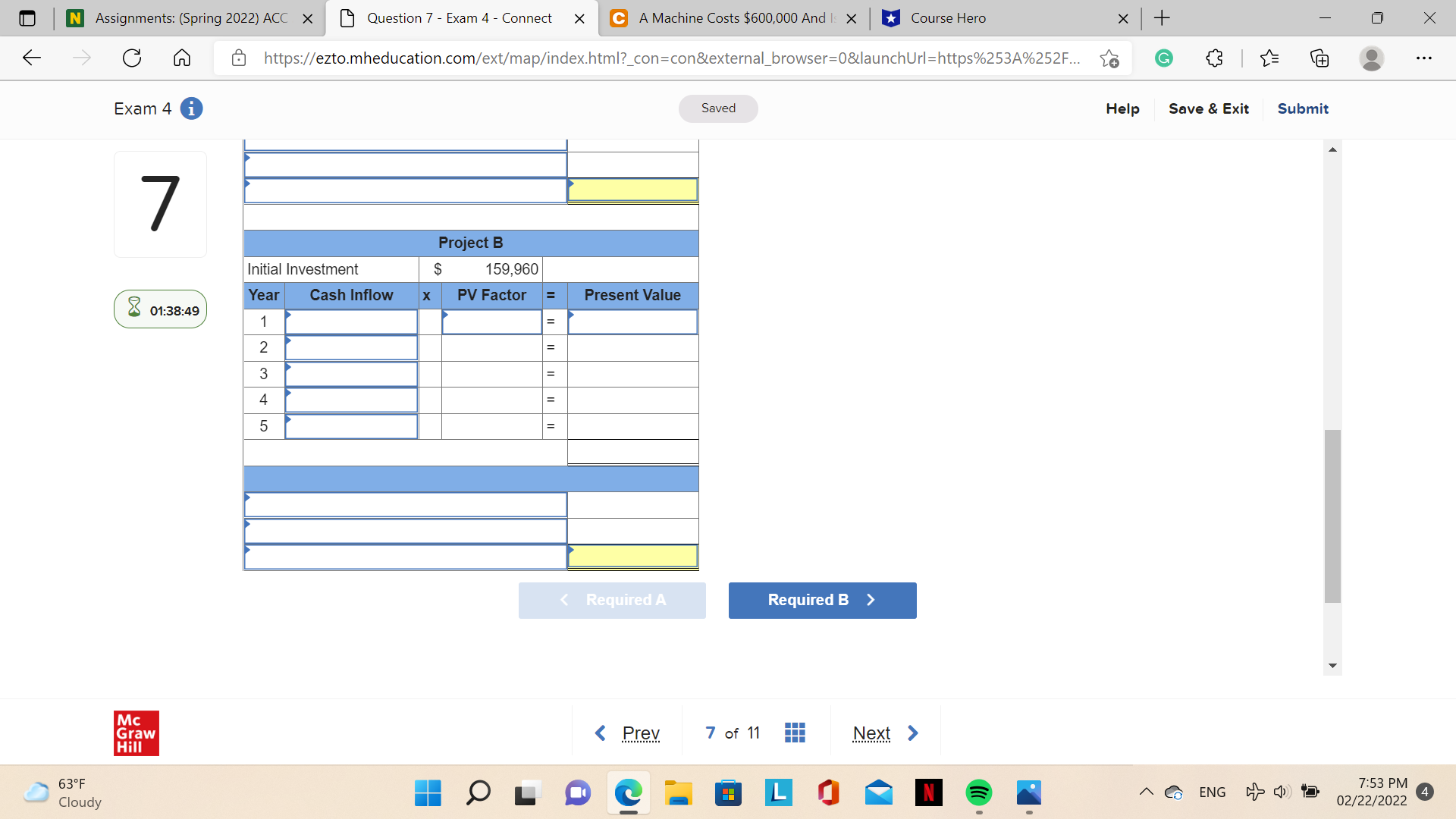Viewport: 1456px width, 819px height.
Task: Open the question navigator grid icon
Action: coord(794,732)
